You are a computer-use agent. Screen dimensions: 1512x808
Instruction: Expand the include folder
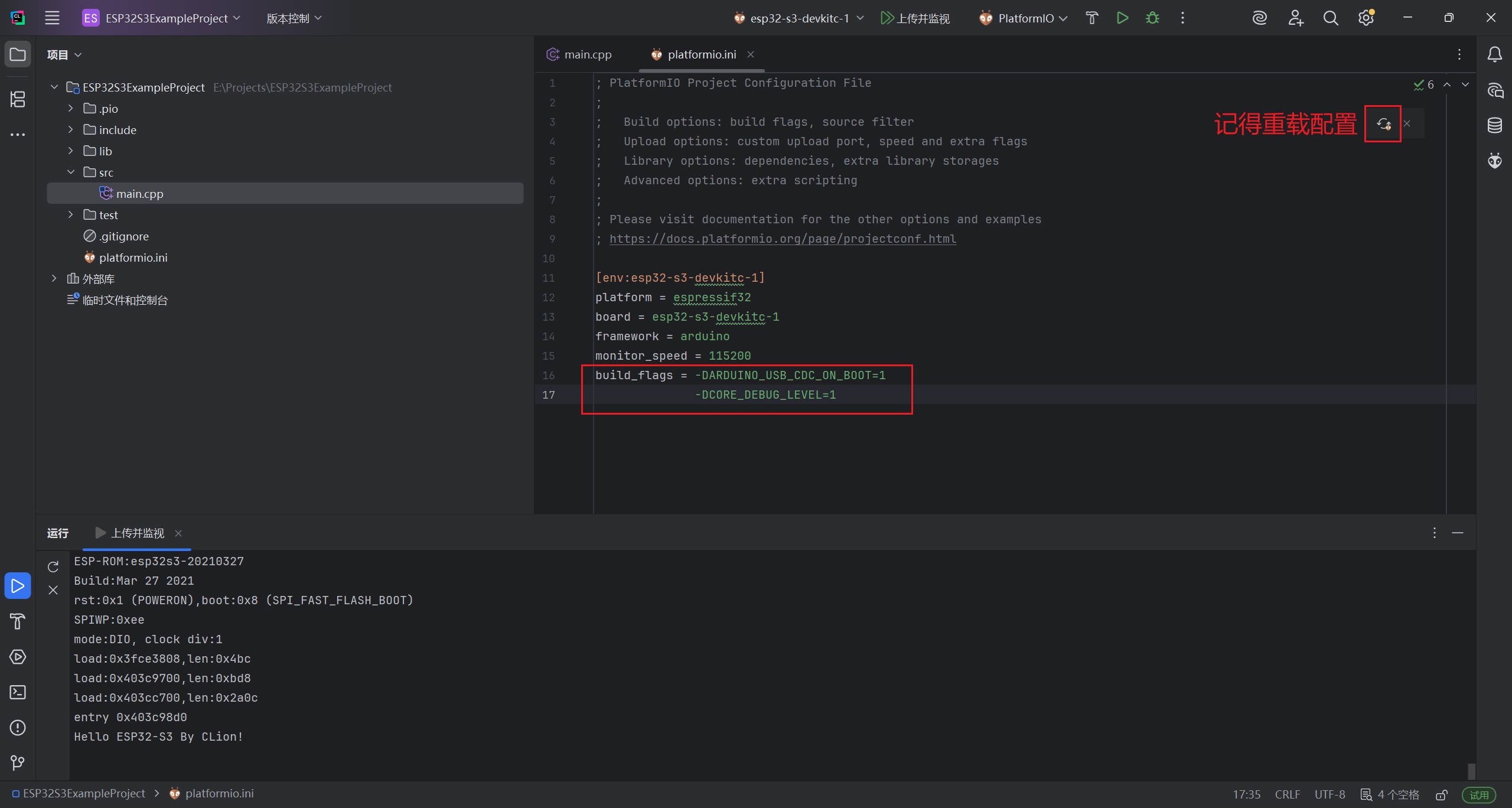[x=71, y=130]
